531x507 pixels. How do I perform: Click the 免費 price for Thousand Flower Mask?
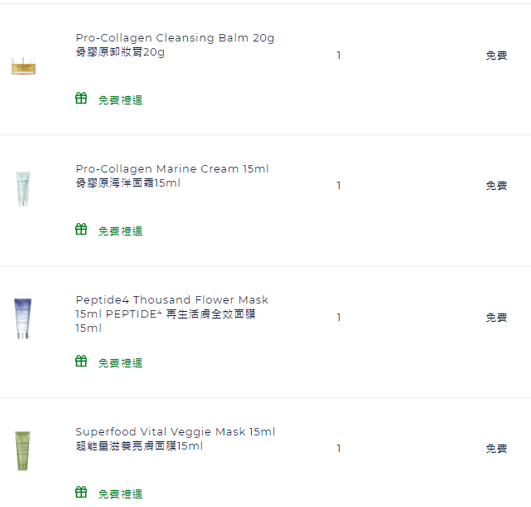pyautogui.click(x=496, y=317)
